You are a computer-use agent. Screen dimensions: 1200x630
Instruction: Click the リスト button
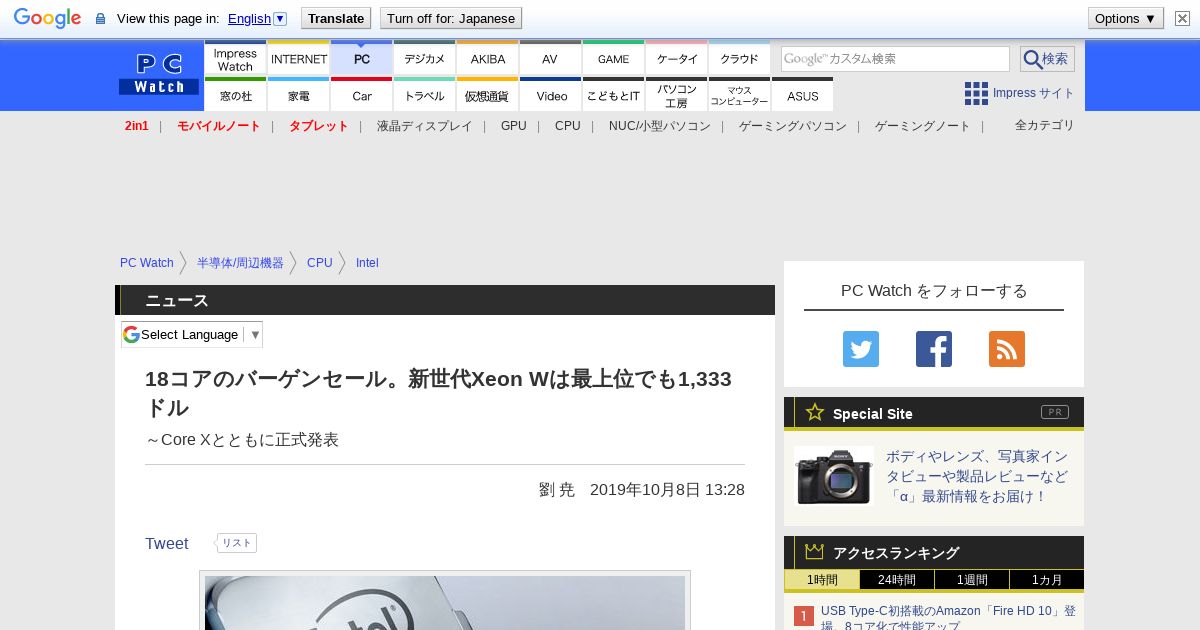pos(237,543)
